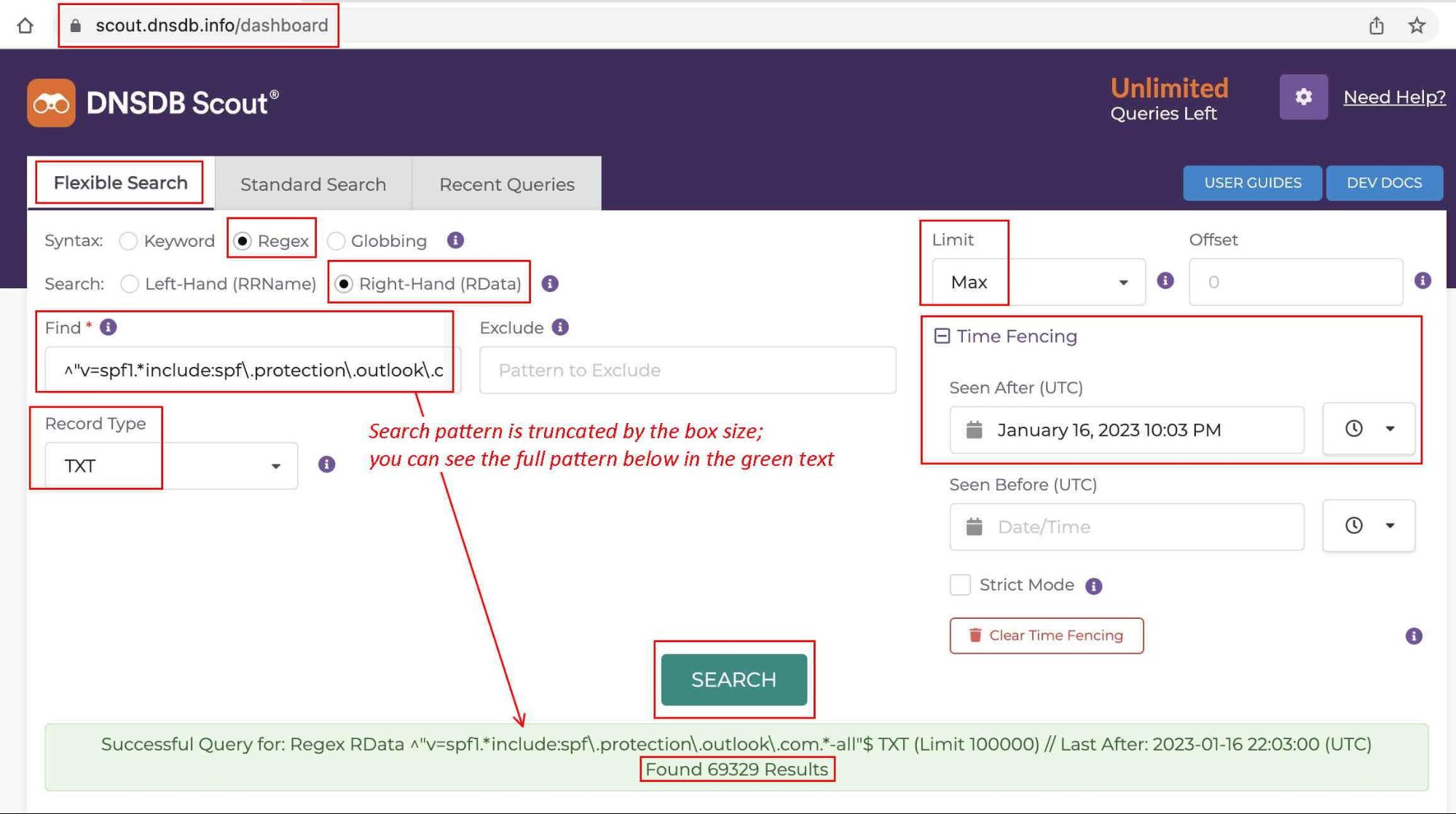This screenshot has height=814, width=1456.
Task: Click the info icon next to Globbing
Action: (x=454, y=241)
